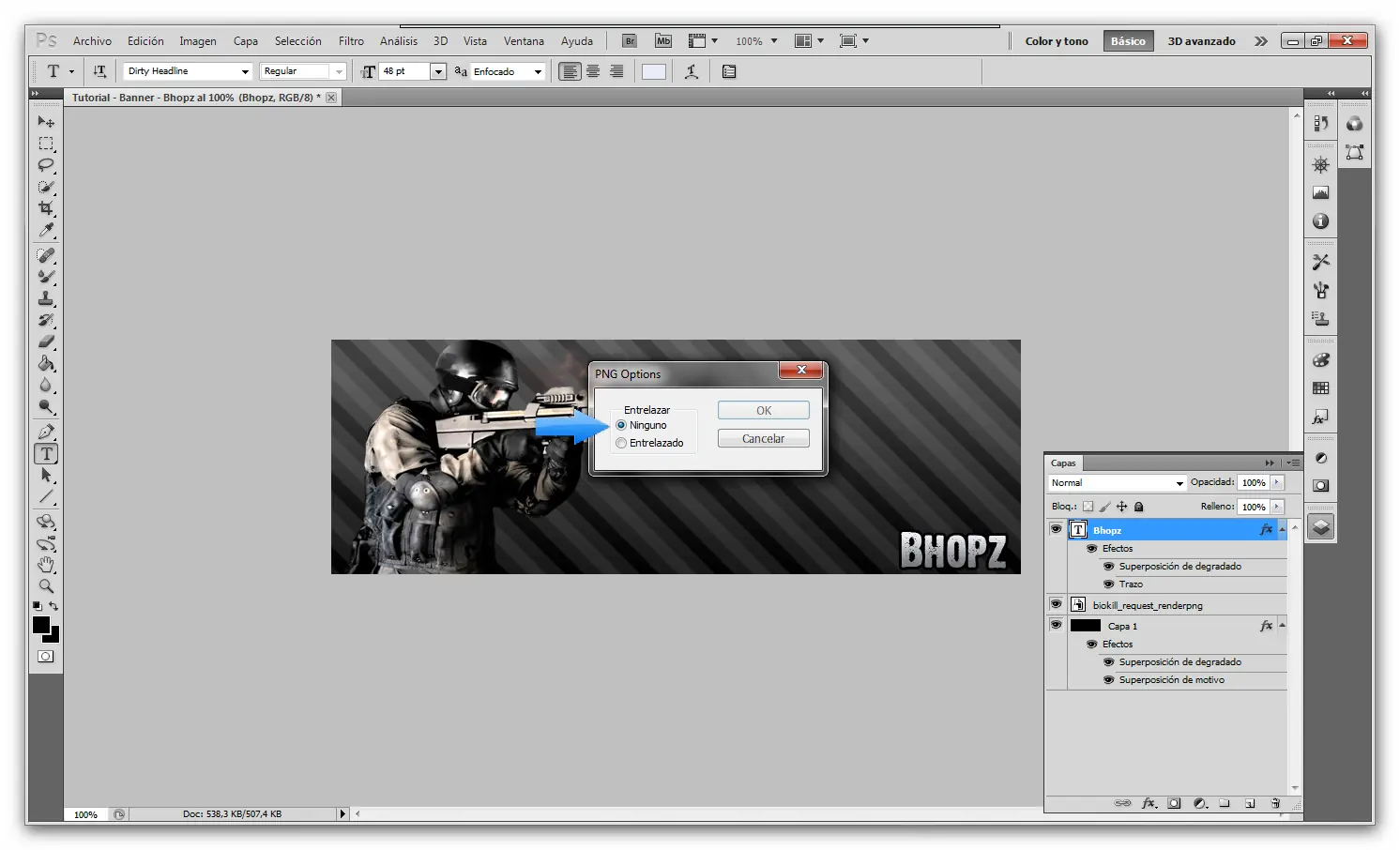Select the Crop tool
Screen dimensions: 1400x850
pos(46,208)
